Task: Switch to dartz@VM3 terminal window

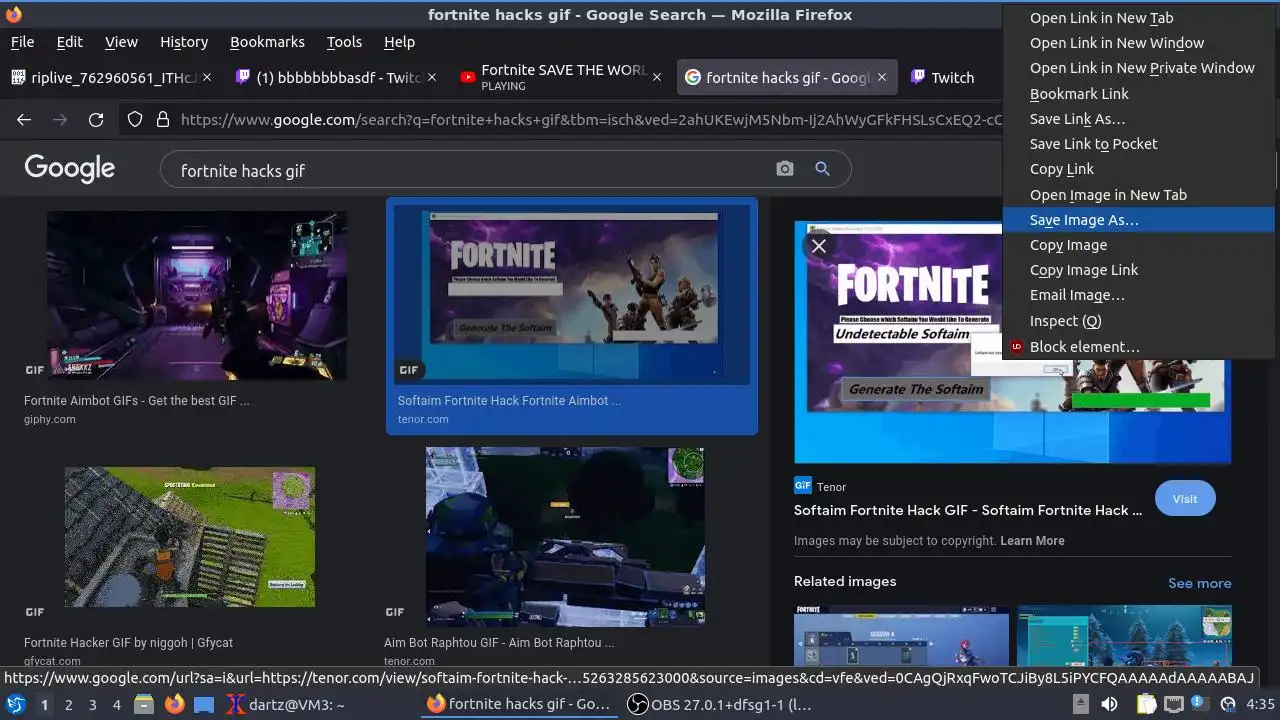Action: click(285, 705)
